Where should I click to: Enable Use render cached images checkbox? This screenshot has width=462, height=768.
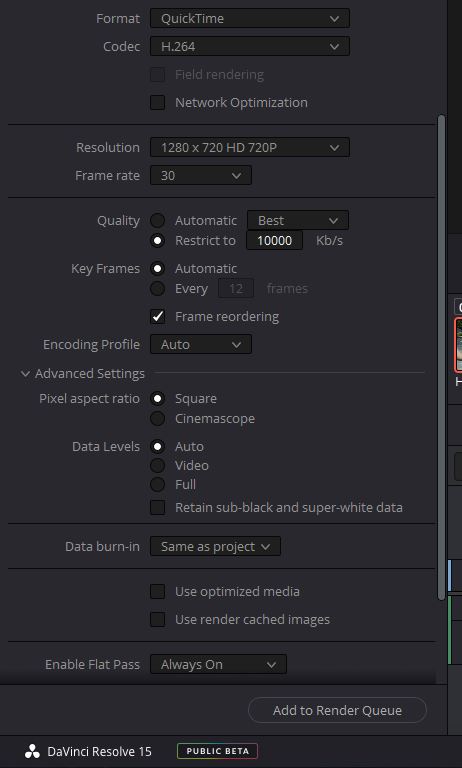click(x=157, y=620)
